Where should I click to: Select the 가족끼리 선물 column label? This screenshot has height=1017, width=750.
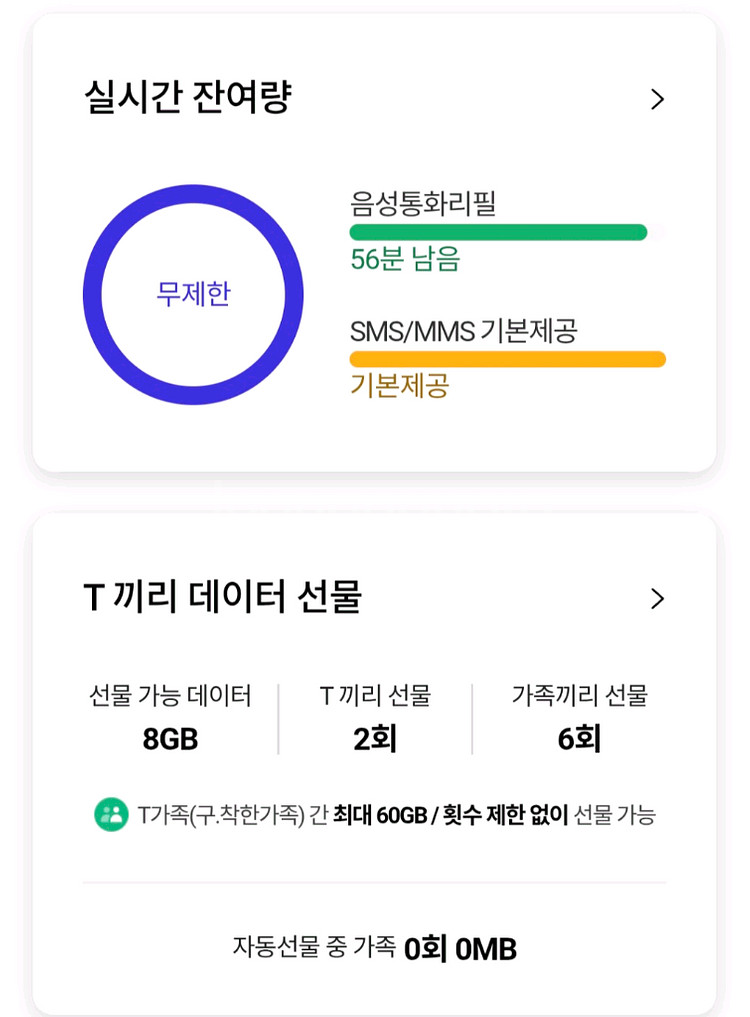[580, 696]
